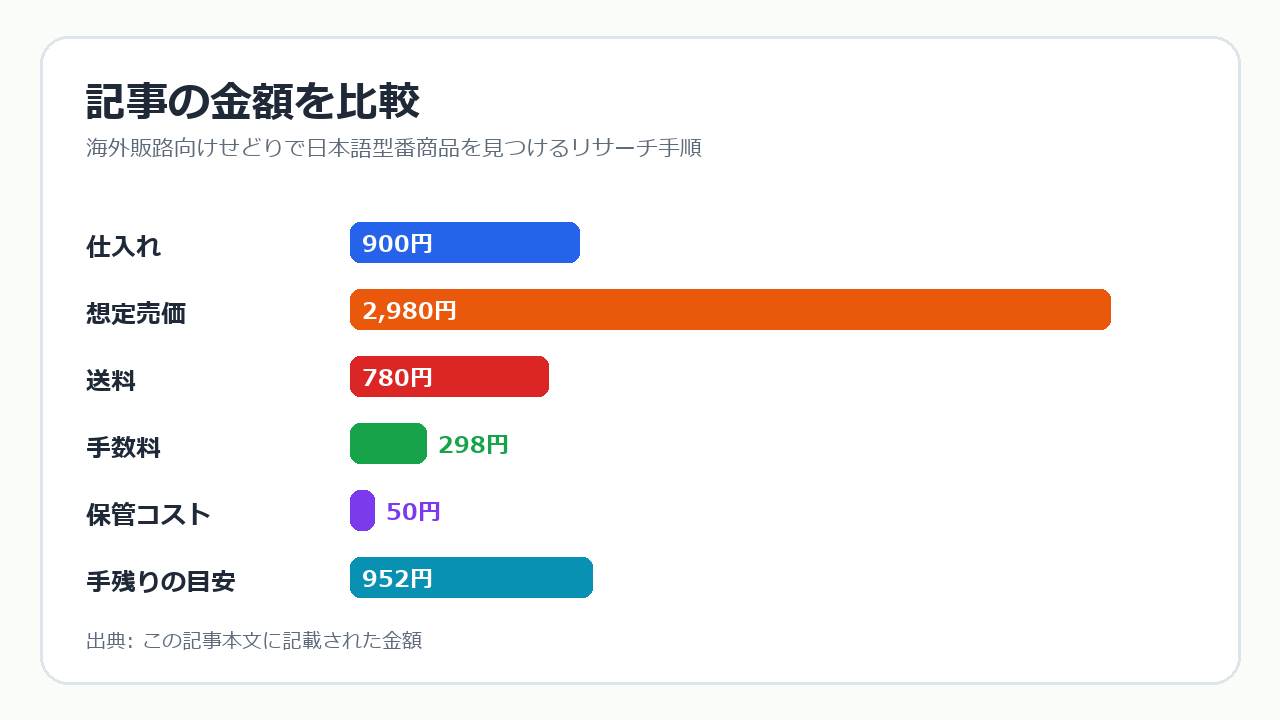Select the red 送料 780円 bar
The width and height of the screenshot is (1280, 720).
[x=449, y=377]
